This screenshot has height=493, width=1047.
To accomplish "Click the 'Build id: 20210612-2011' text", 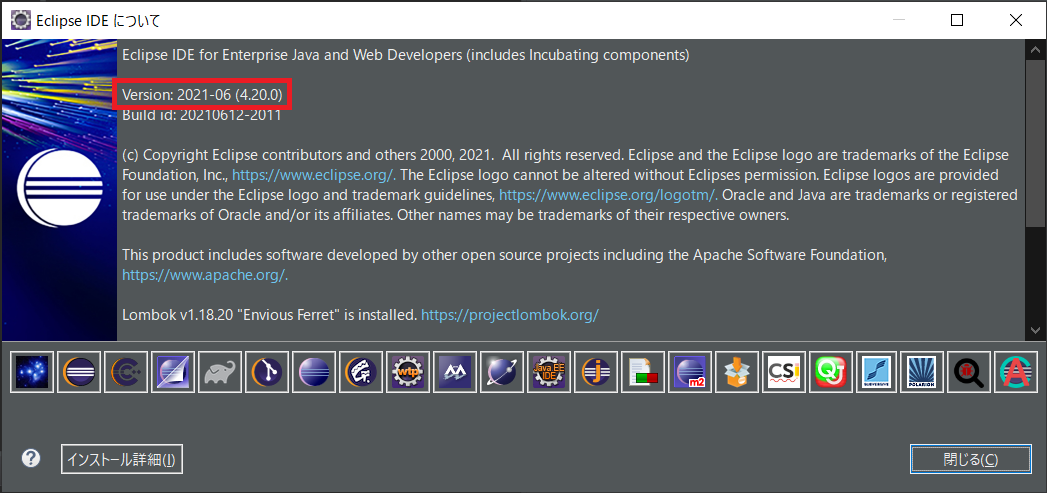I will tap(202, 115).
